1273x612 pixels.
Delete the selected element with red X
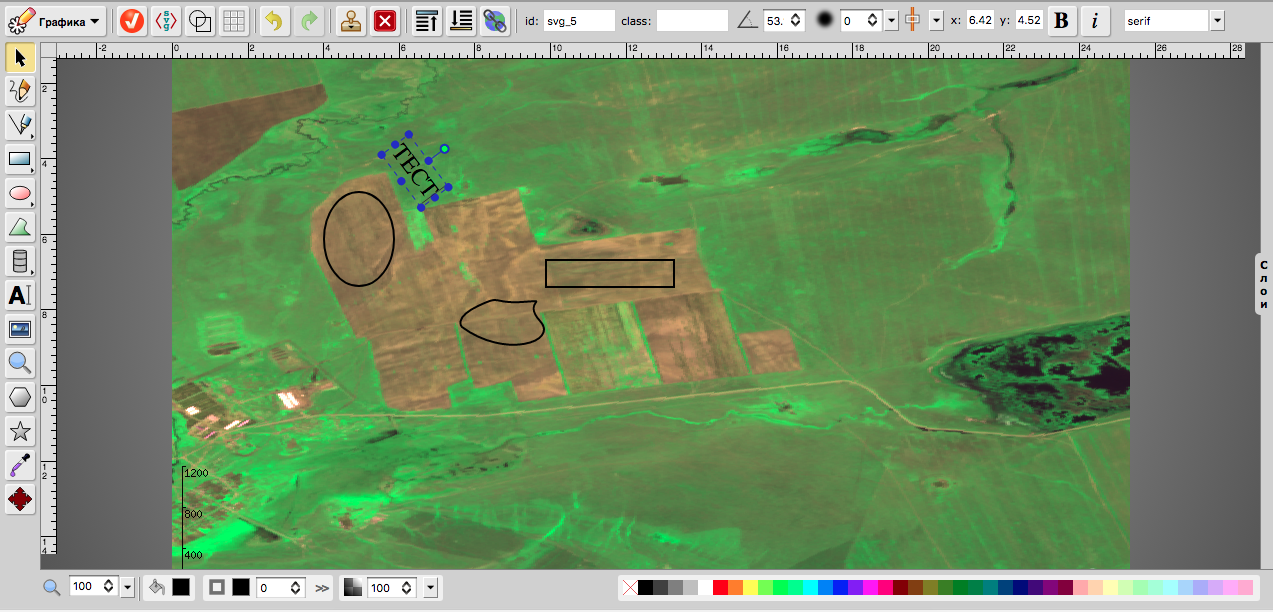(x=384, y=20)
